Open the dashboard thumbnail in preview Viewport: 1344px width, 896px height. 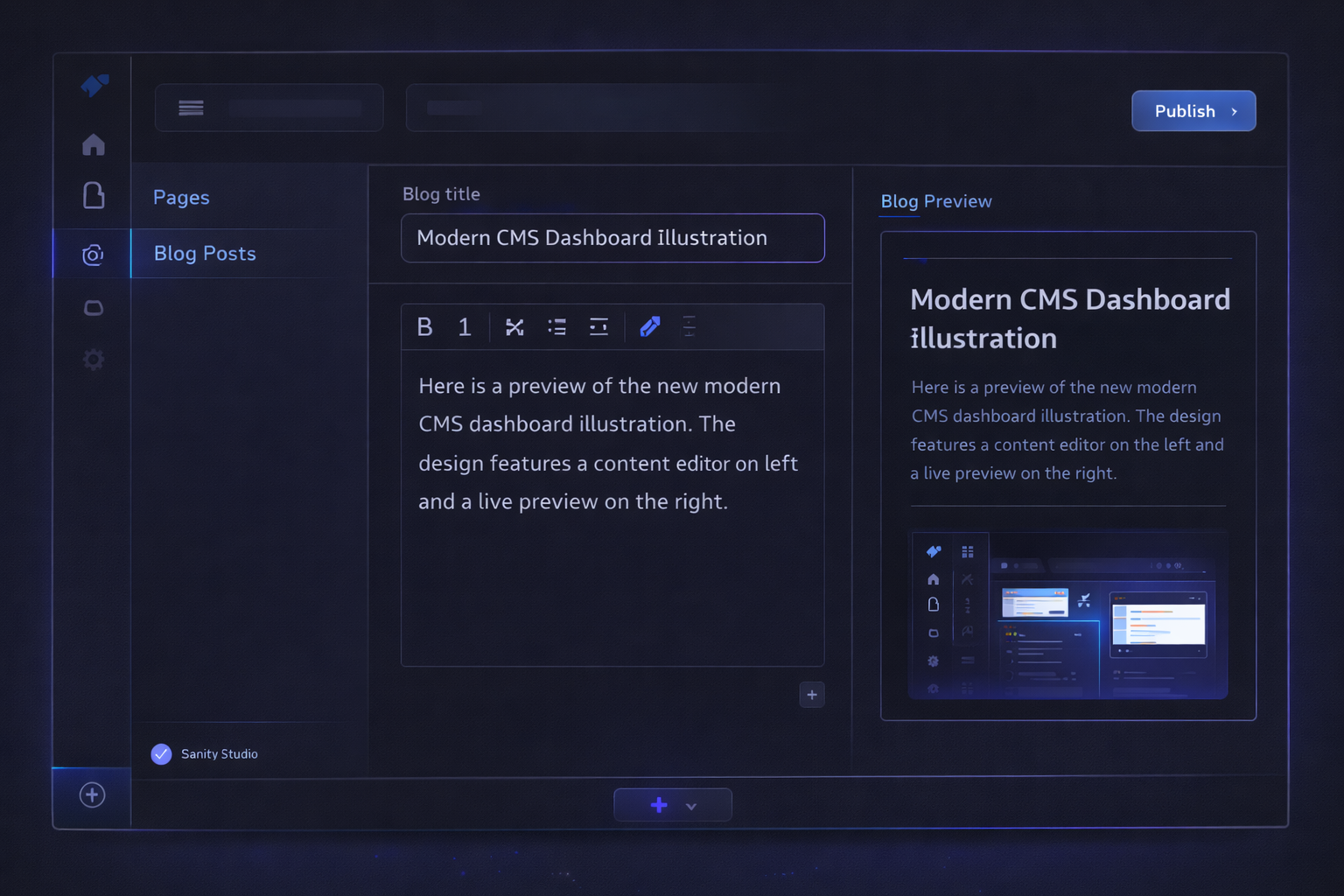click(1067, 615)
